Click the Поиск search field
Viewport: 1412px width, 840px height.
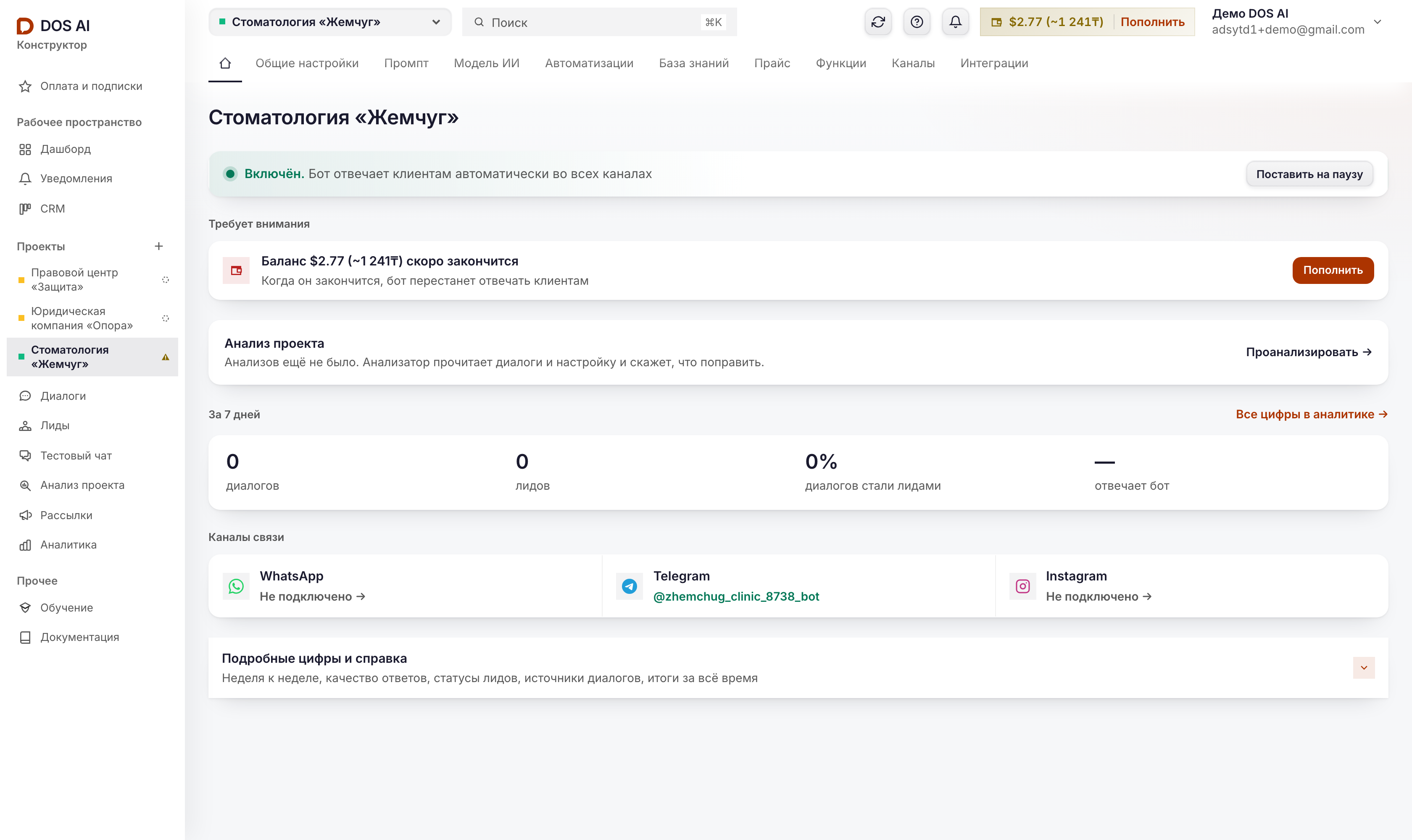pos(599,22)
